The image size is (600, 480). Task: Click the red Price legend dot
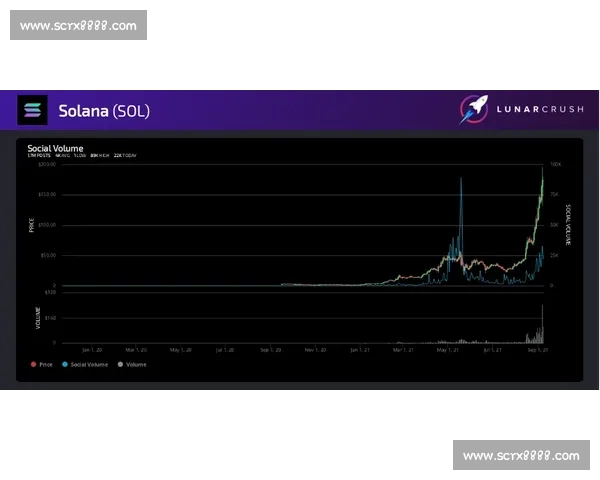click(33, 365)
